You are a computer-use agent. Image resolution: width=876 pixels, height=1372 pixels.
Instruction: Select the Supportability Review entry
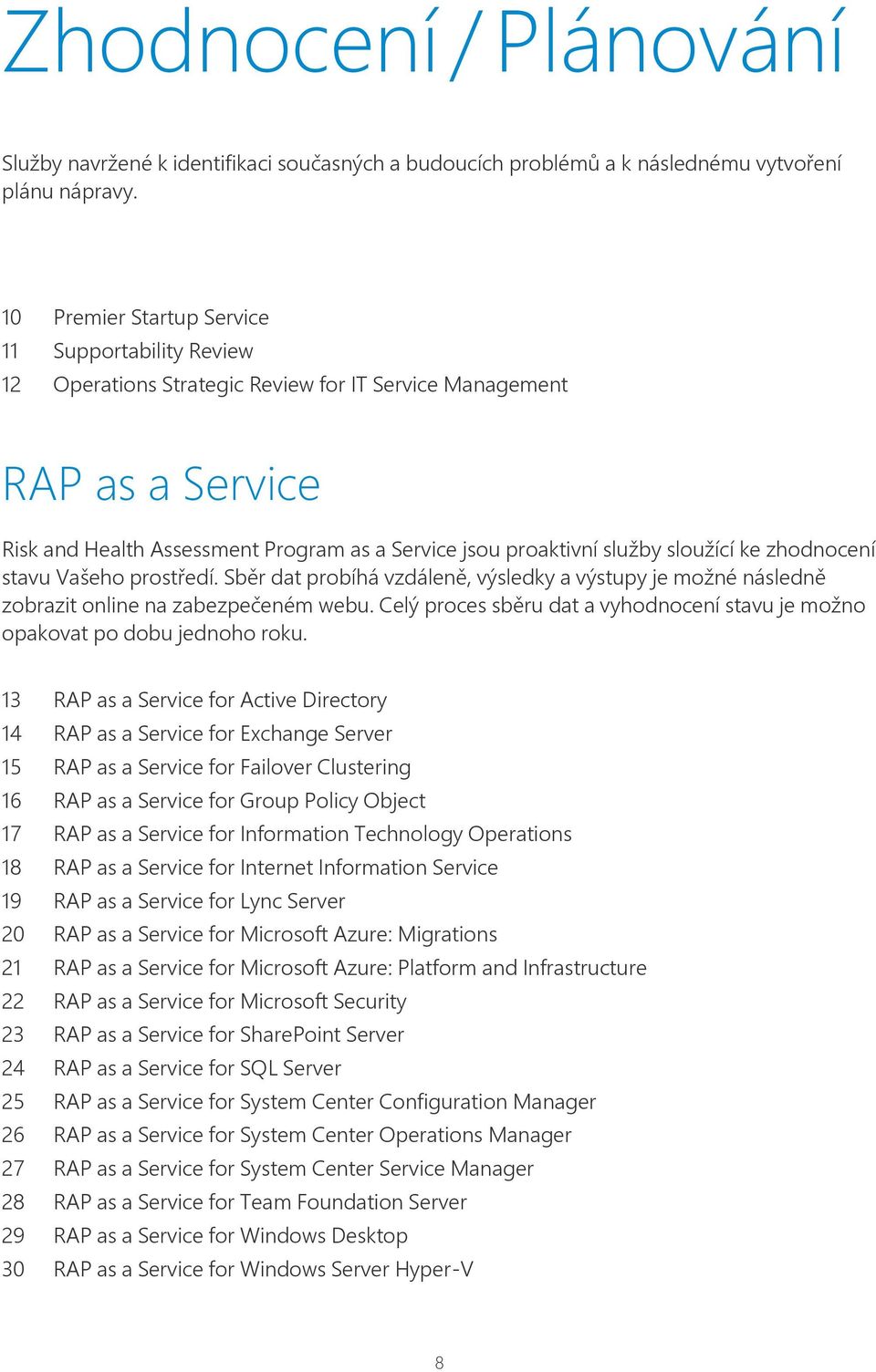(x=153, y=351)
